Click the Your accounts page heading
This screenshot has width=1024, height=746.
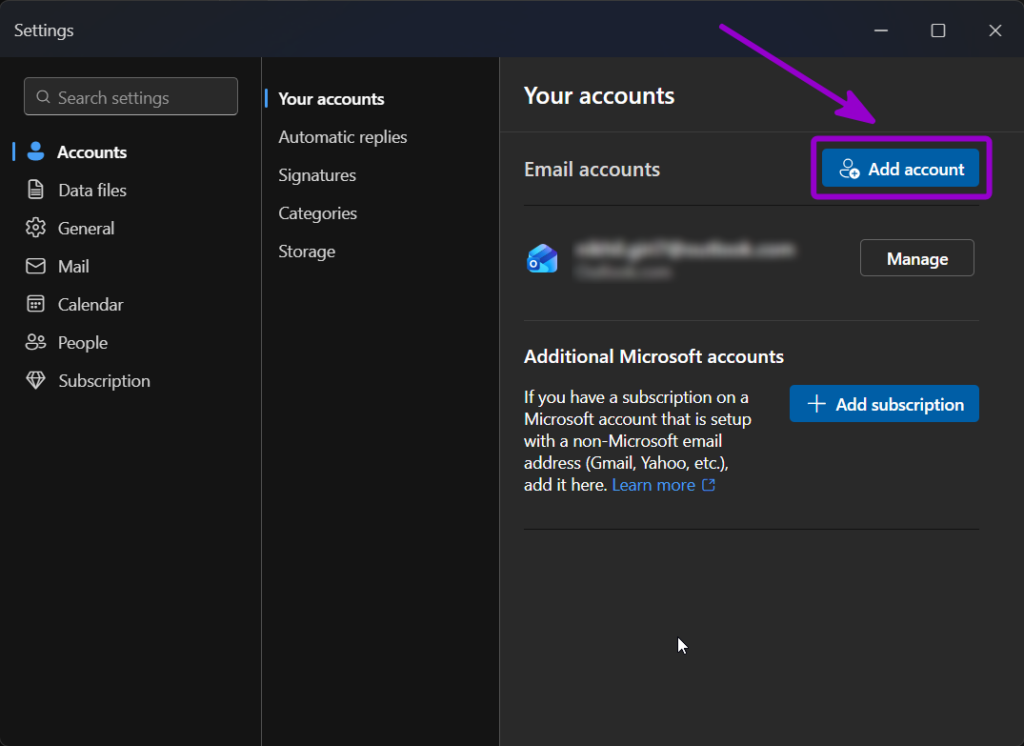(x=599, y=96)
